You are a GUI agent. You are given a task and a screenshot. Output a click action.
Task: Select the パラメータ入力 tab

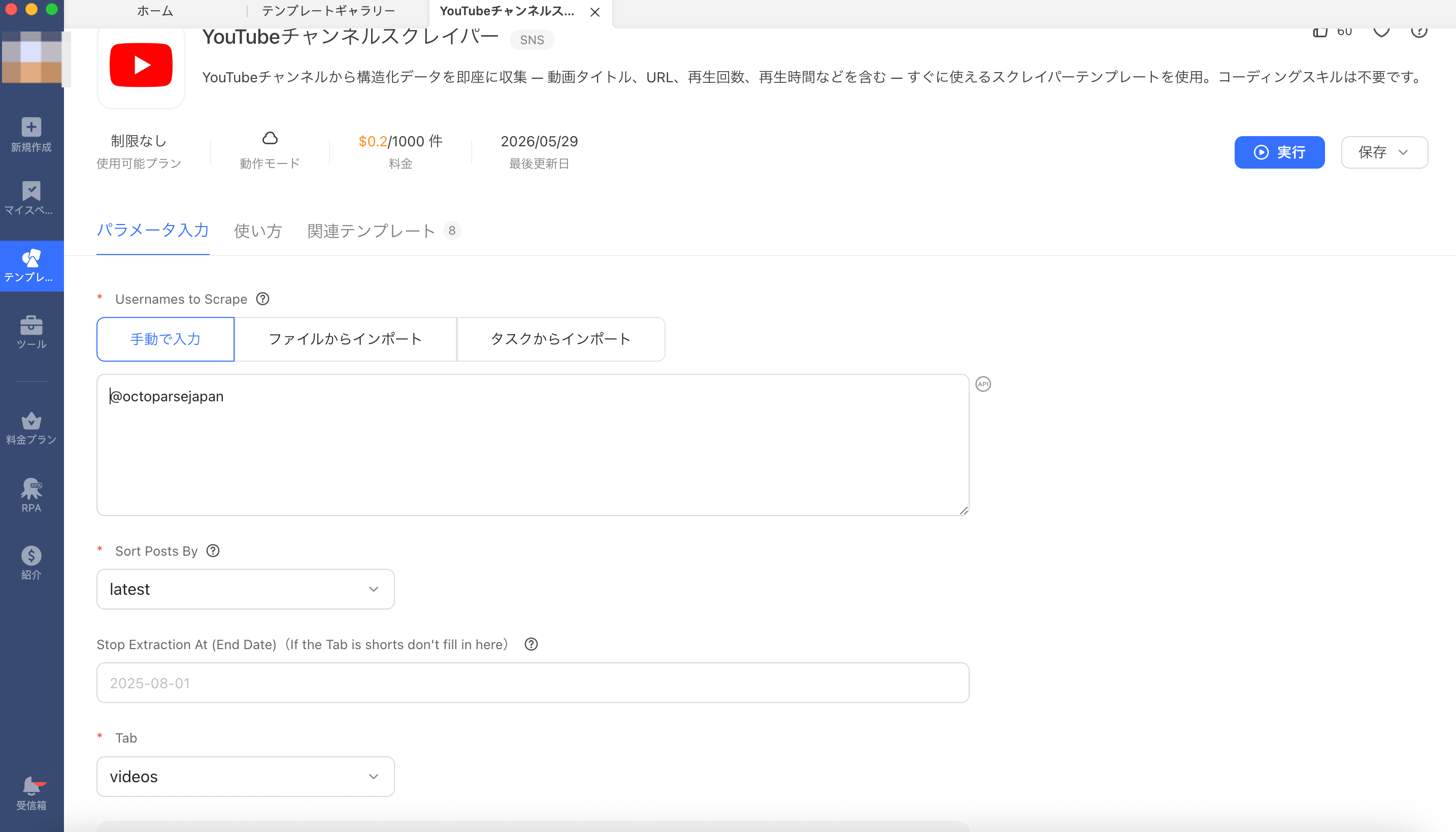[153, 230]
